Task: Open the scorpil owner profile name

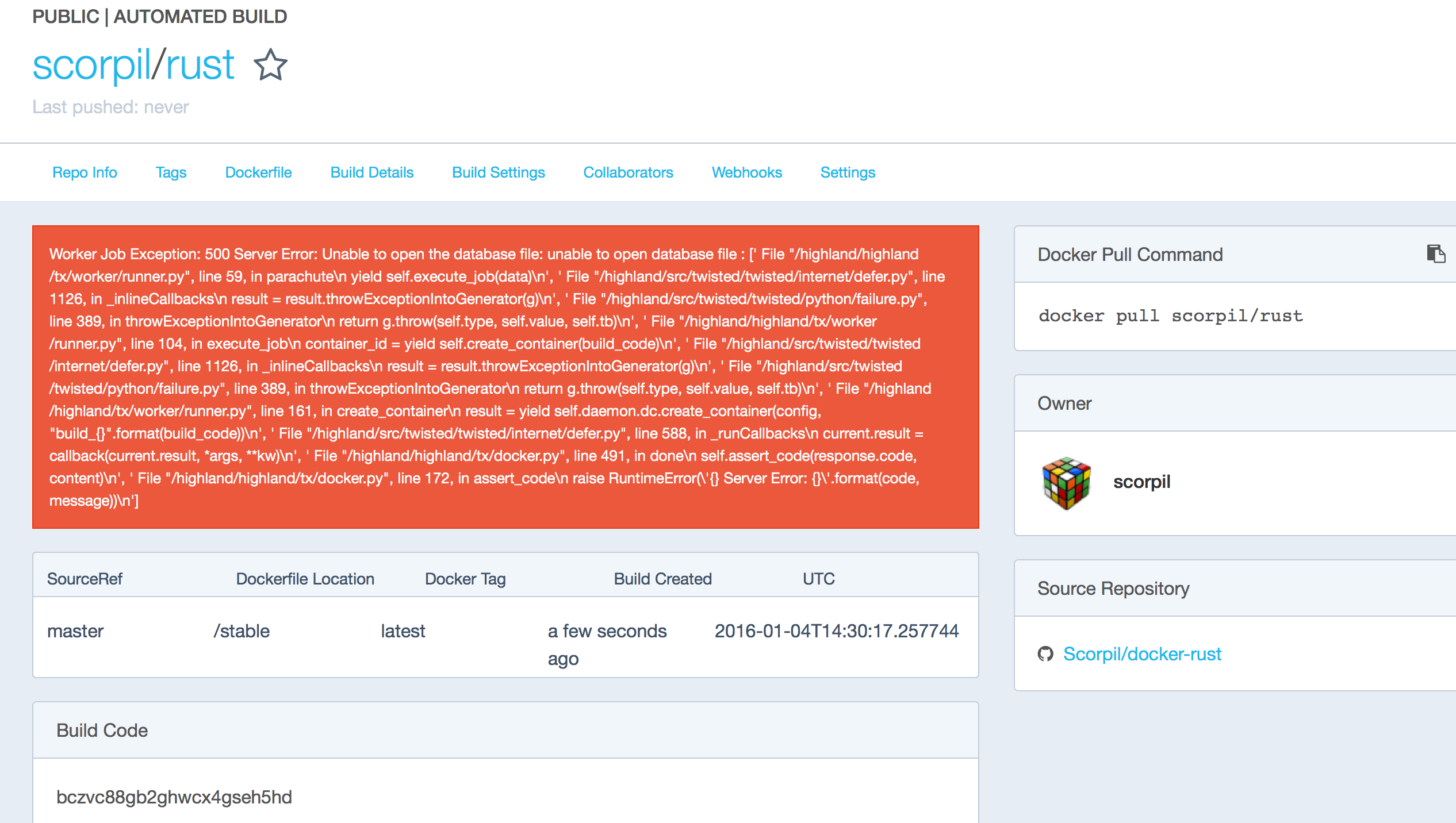Action: [x=1141, y=482]
